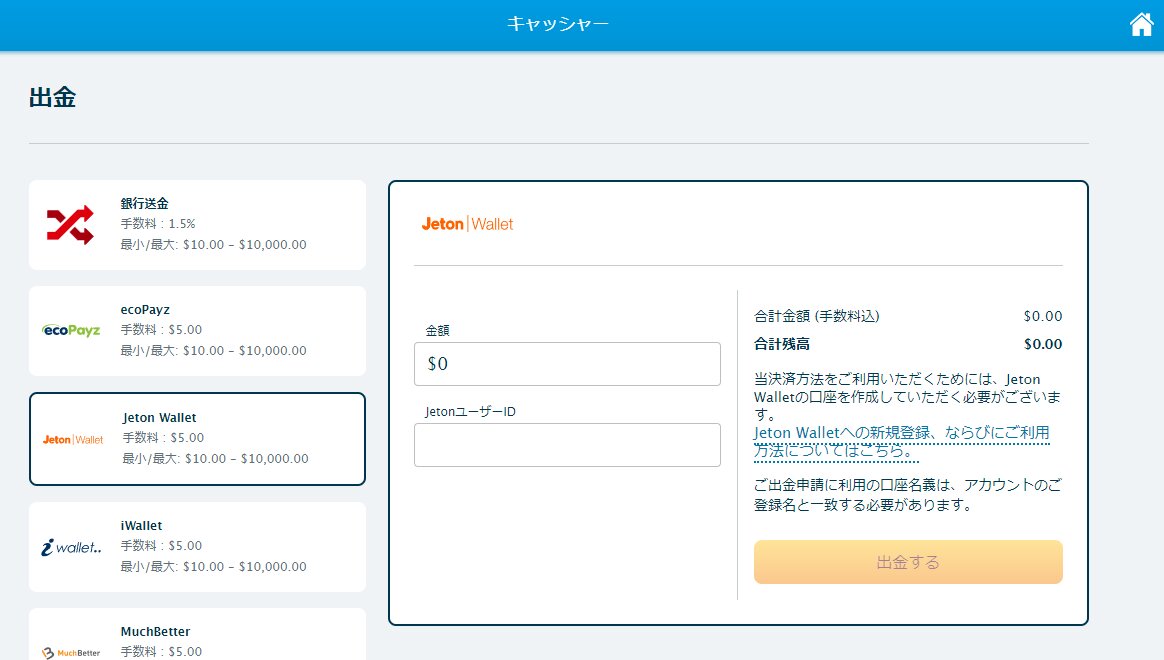The image size is (1164, 660).
Task: Click iWallet 最小/最大 limits text
Action: pyautogui.click(x=214, y=566)
